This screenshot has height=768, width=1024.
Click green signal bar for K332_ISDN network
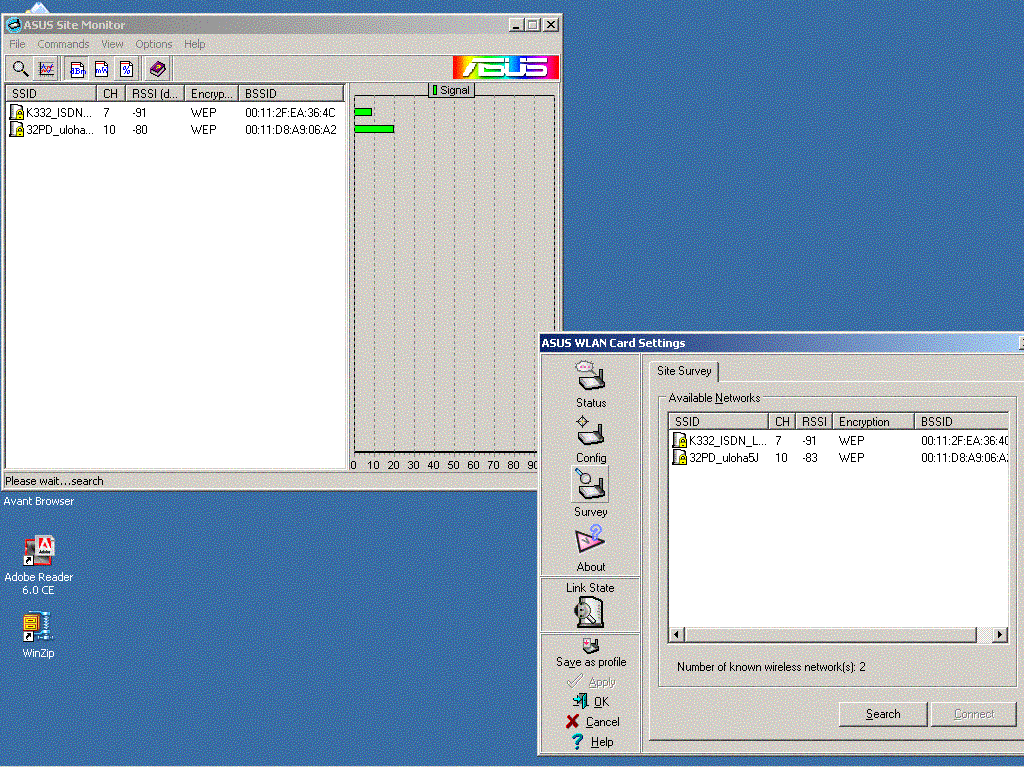pos(363,112)
